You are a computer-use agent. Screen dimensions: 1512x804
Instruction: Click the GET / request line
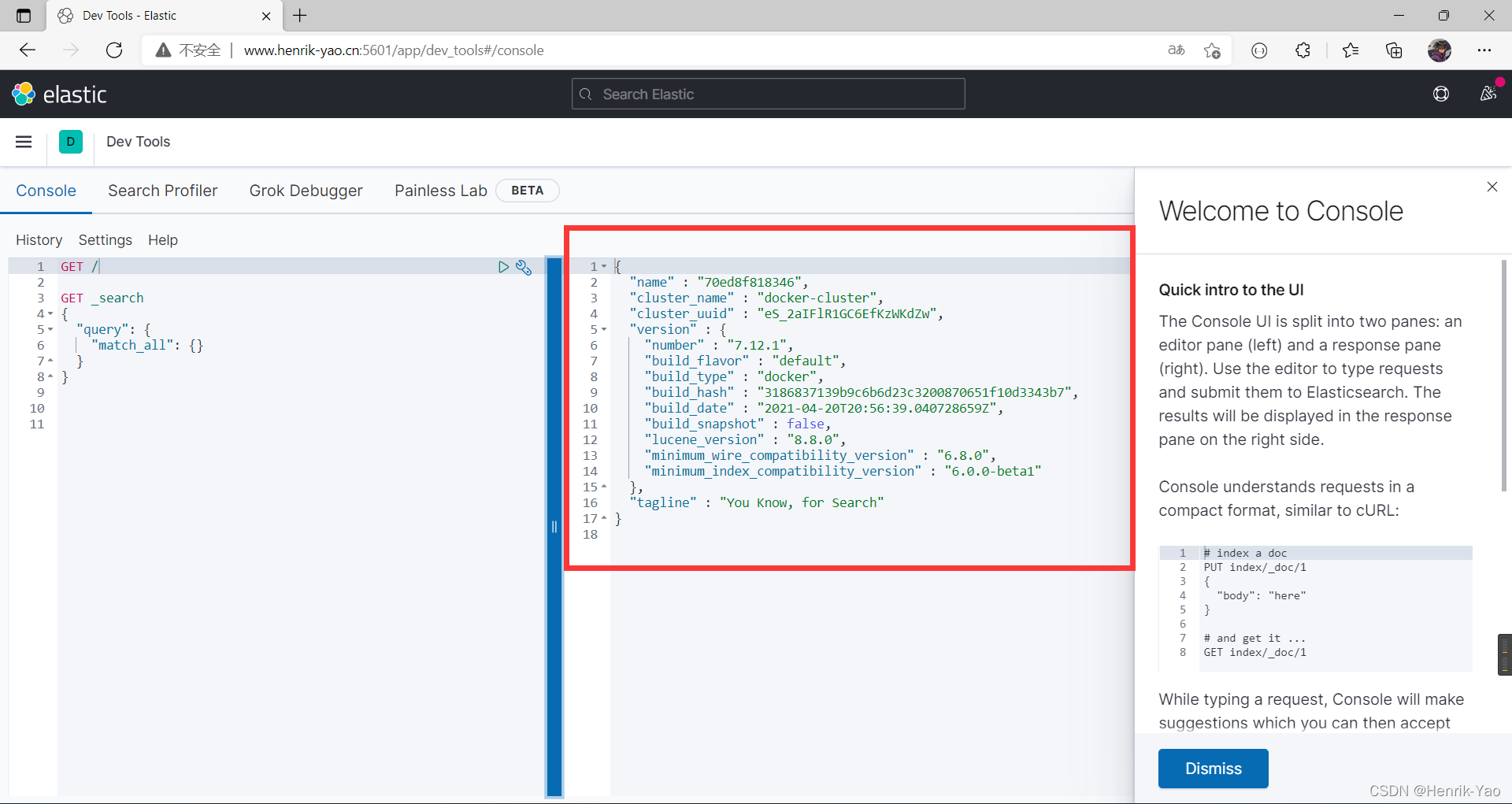80,267
